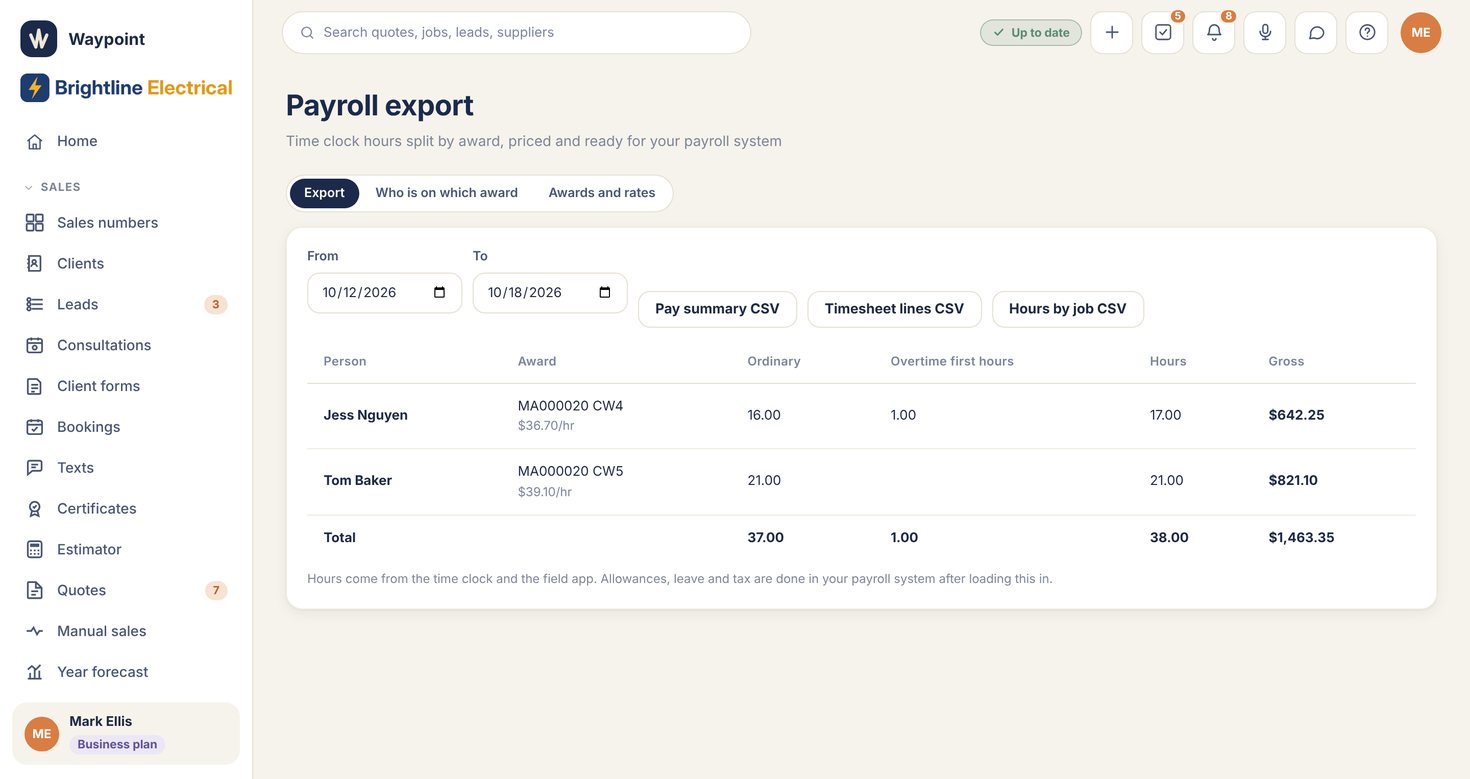The image size is (1470, 779).
Task: Click the Consultations calendar icon
Action: 35,345
